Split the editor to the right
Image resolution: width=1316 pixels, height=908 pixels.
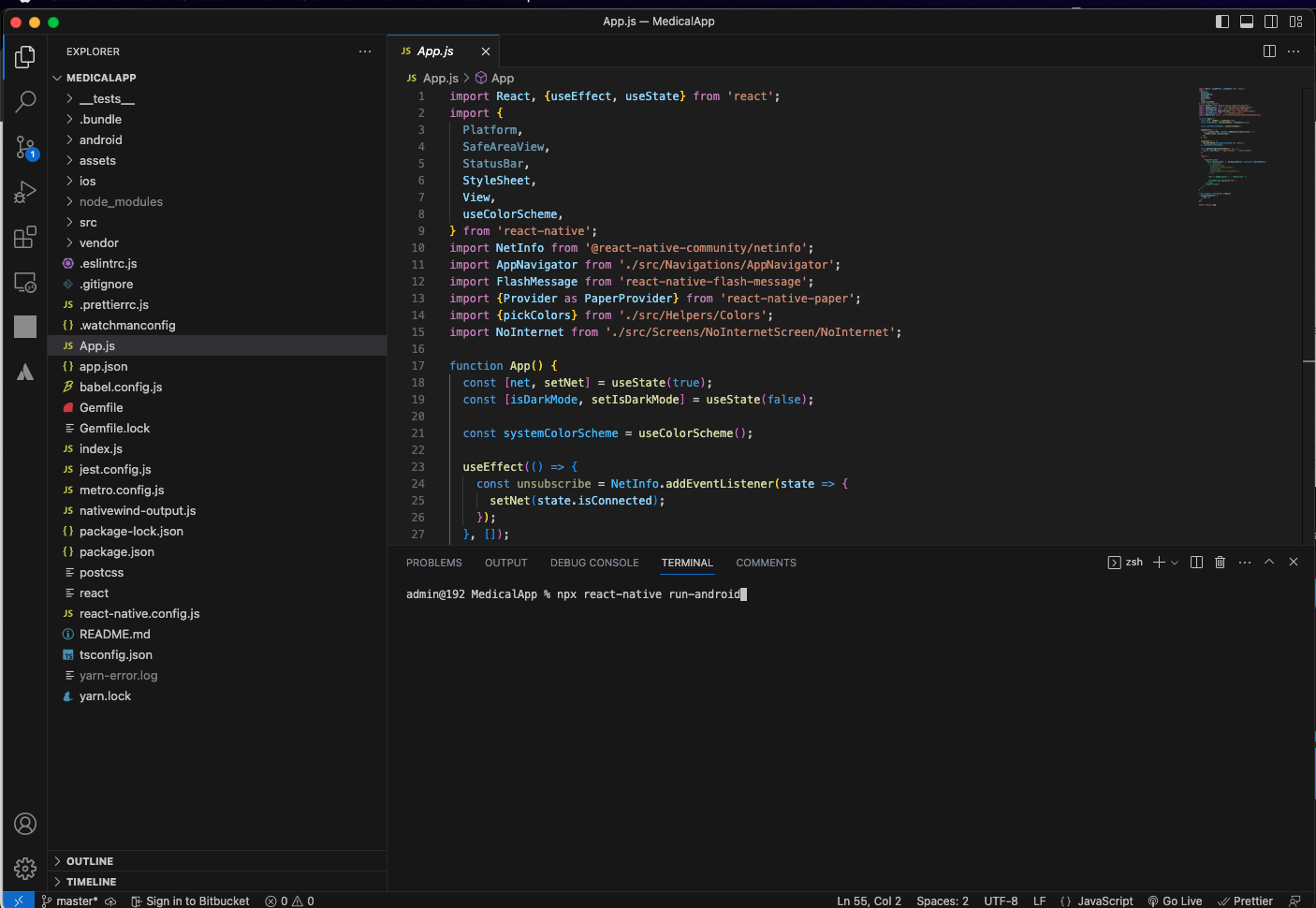(1269, 51)
